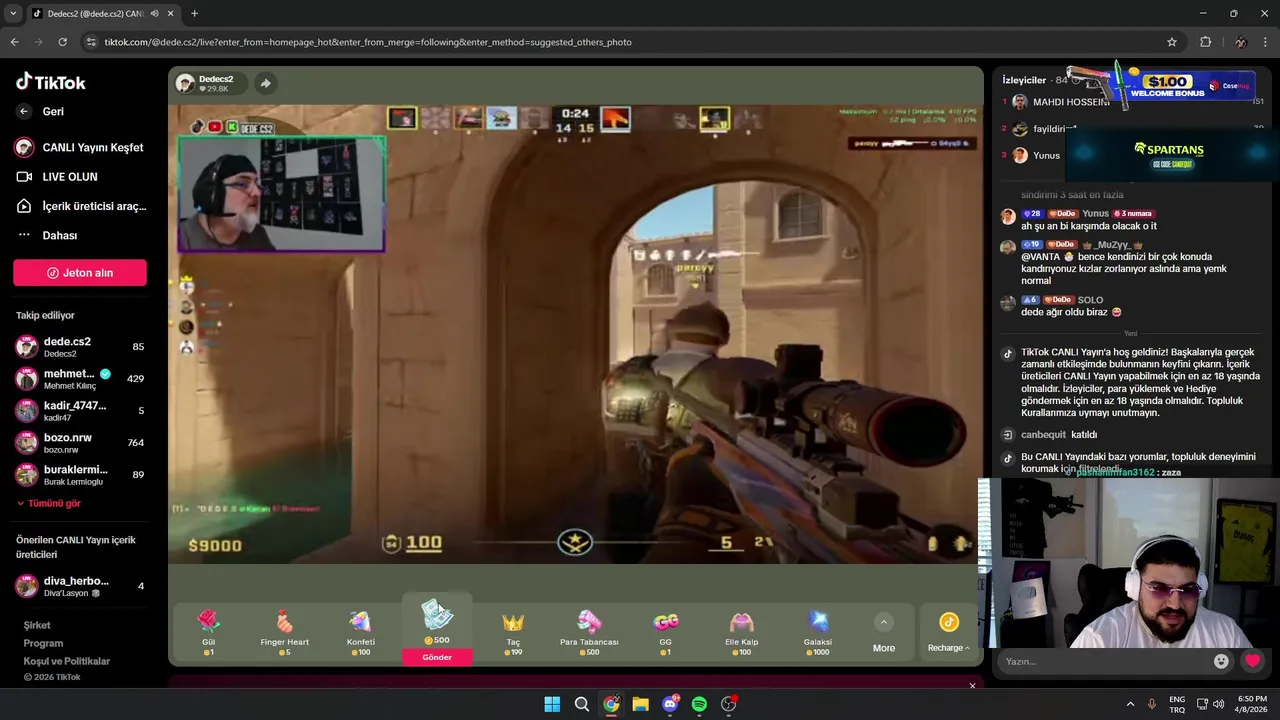Open LIVE OLUN option

(57, 177)
